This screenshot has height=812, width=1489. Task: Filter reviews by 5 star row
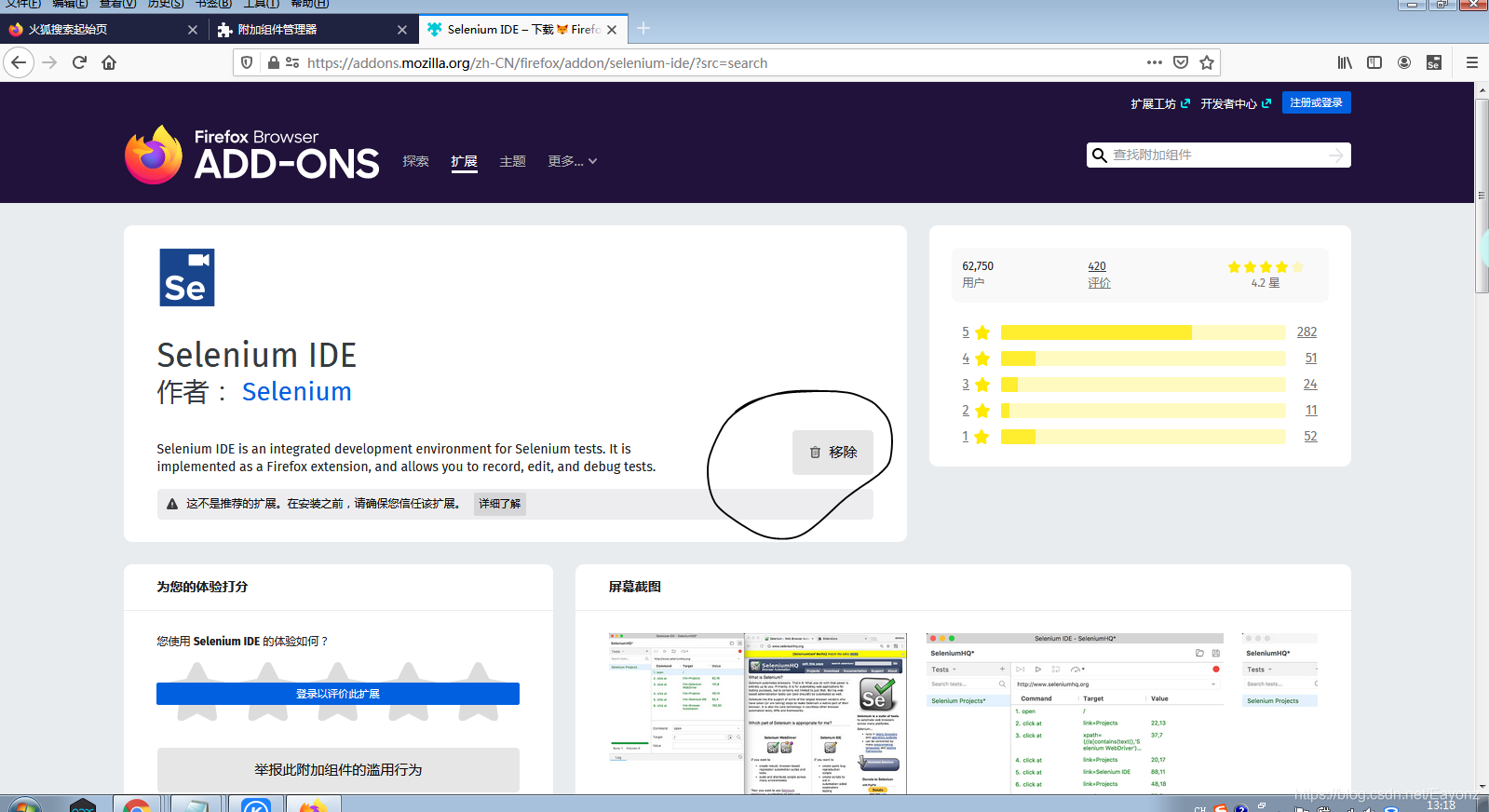(1139, 332)
